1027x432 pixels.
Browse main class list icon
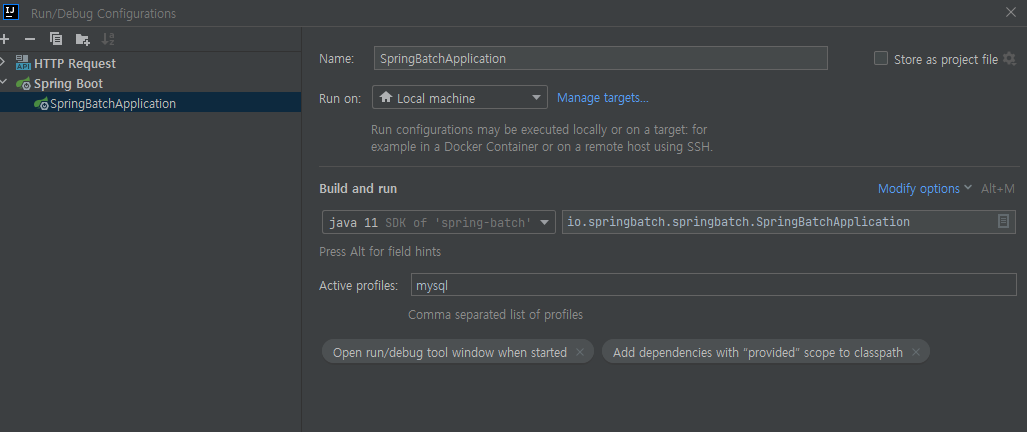(1003, 222)
